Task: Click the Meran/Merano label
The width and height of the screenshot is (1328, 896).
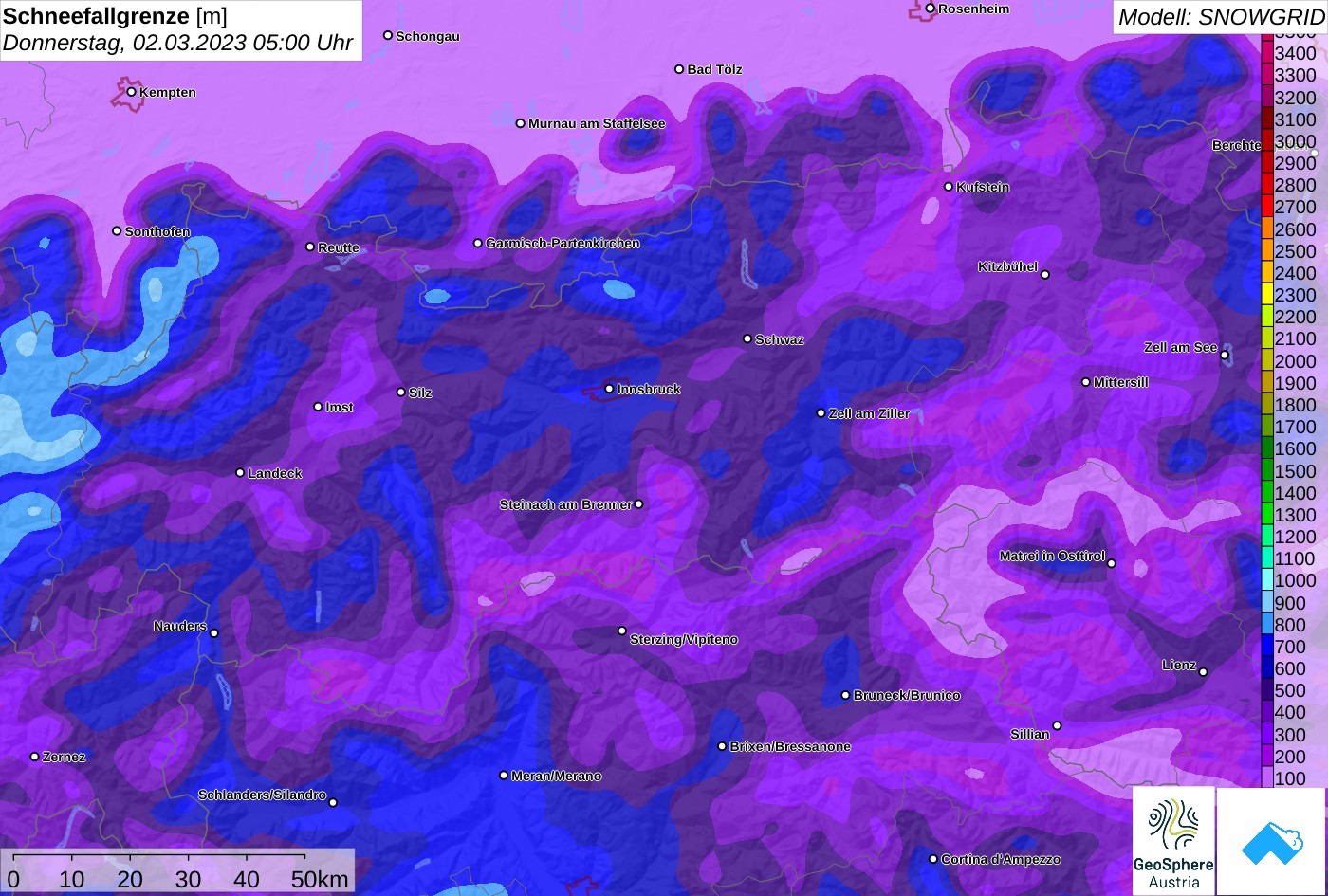Action: click(557, 776)
